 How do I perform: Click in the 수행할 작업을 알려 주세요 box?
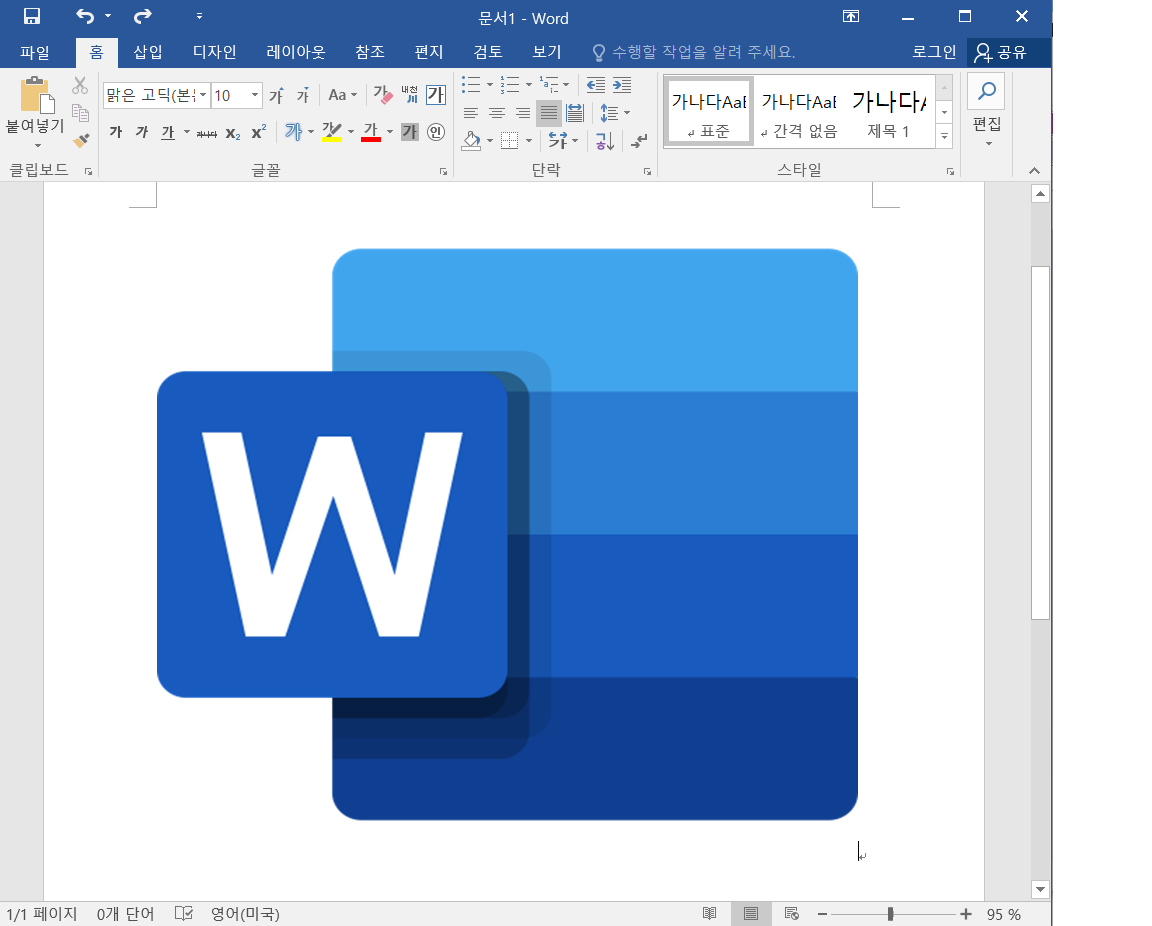point(694,52)
